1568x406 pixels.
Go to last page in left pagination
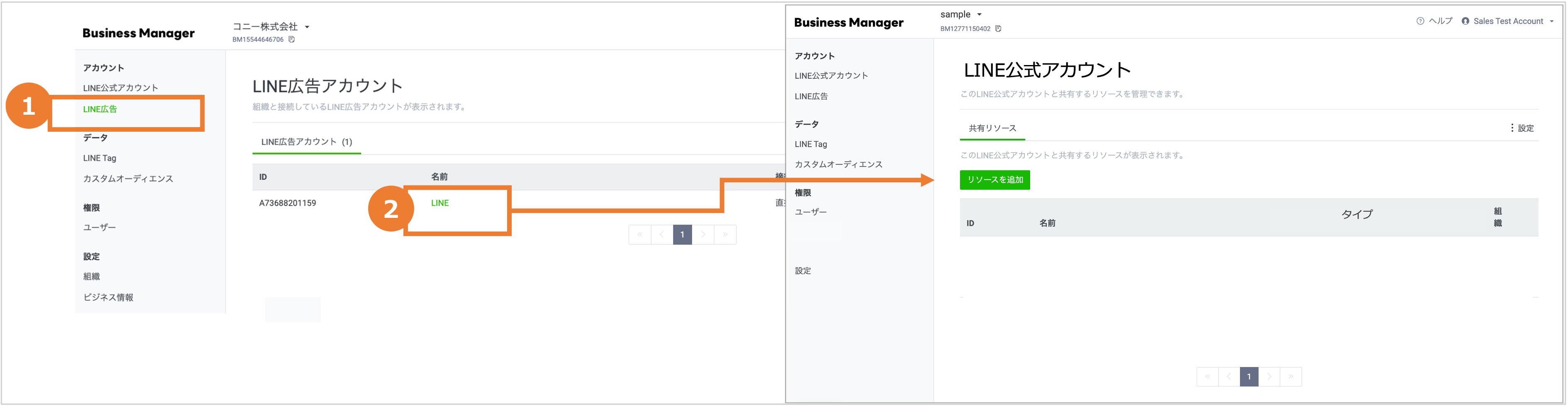(725, 234)
